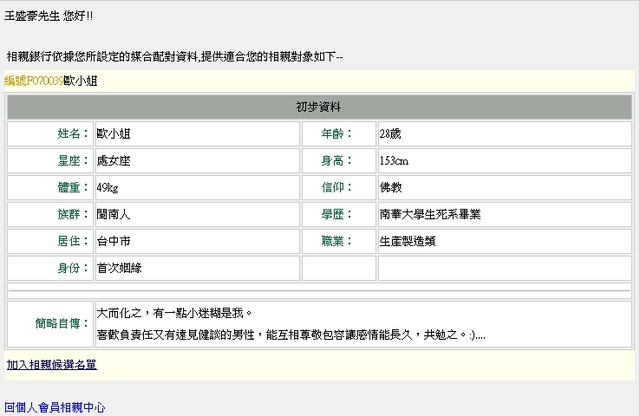Image resolution: width=640 pixels, height=416 pixels.
Task: Click the 28歲 age value
Action: click(x=391, y=134)
